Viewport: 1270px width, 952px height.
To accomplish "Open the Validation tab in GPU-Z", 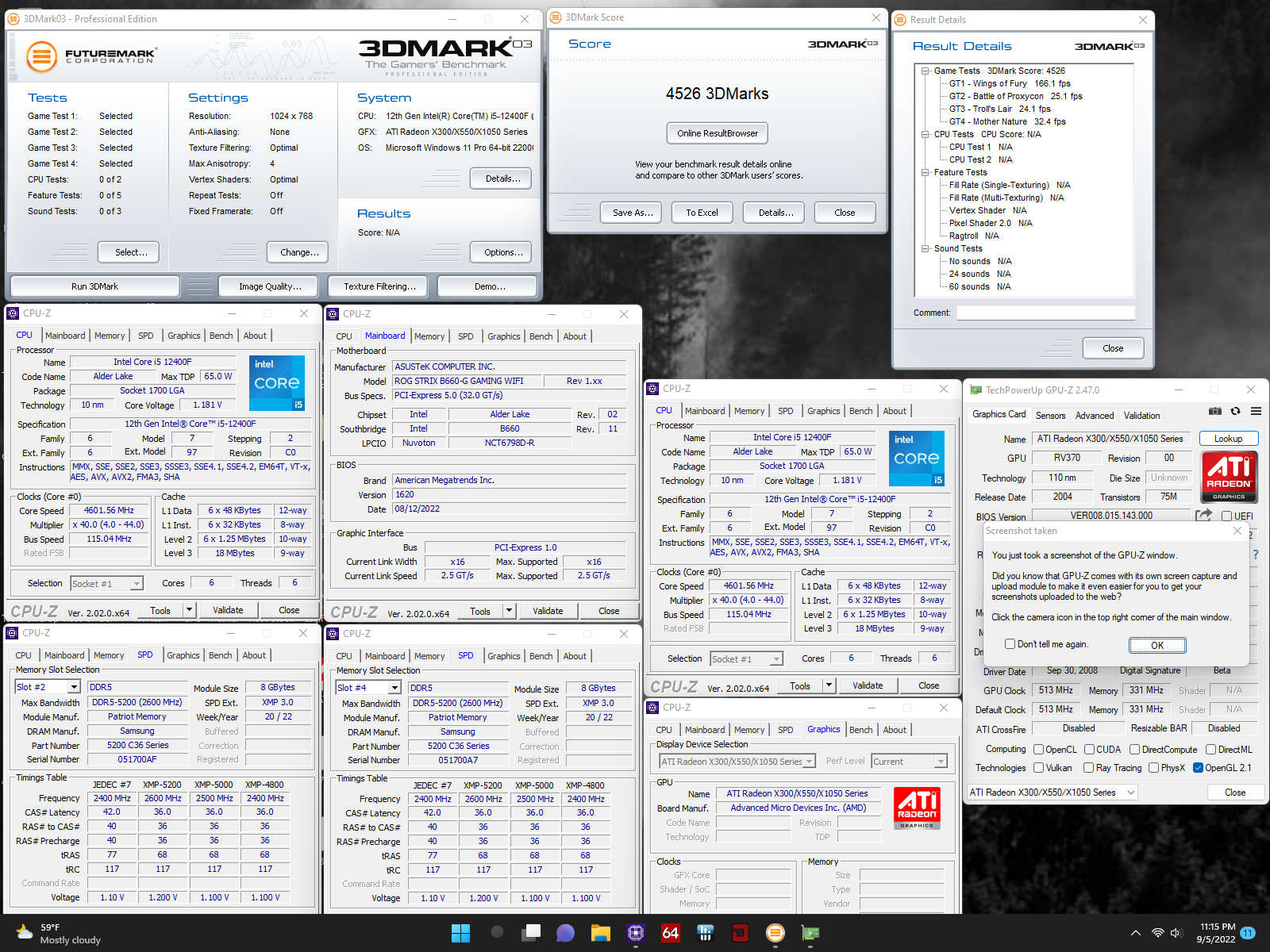I will [1141, 416].
